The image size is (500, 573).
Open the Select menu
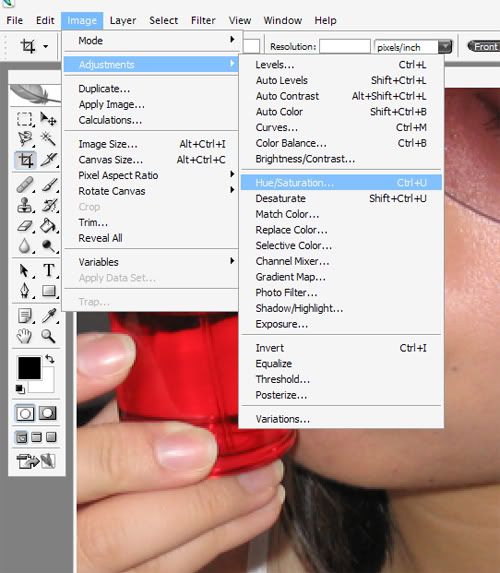tap(163, 20)
